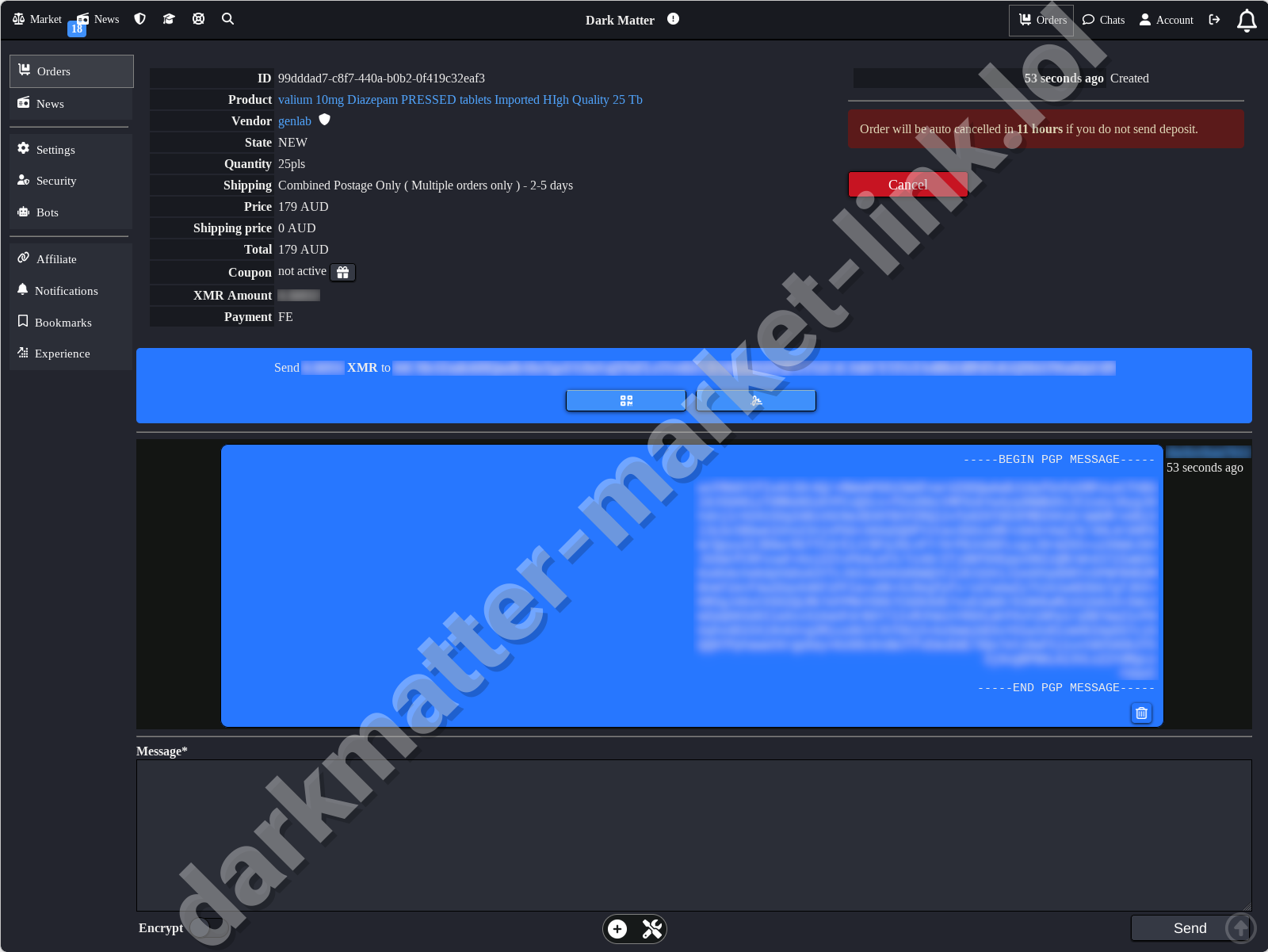Open Chats from the top bar
1268x952 pixels.
[x=1103, y=20]
